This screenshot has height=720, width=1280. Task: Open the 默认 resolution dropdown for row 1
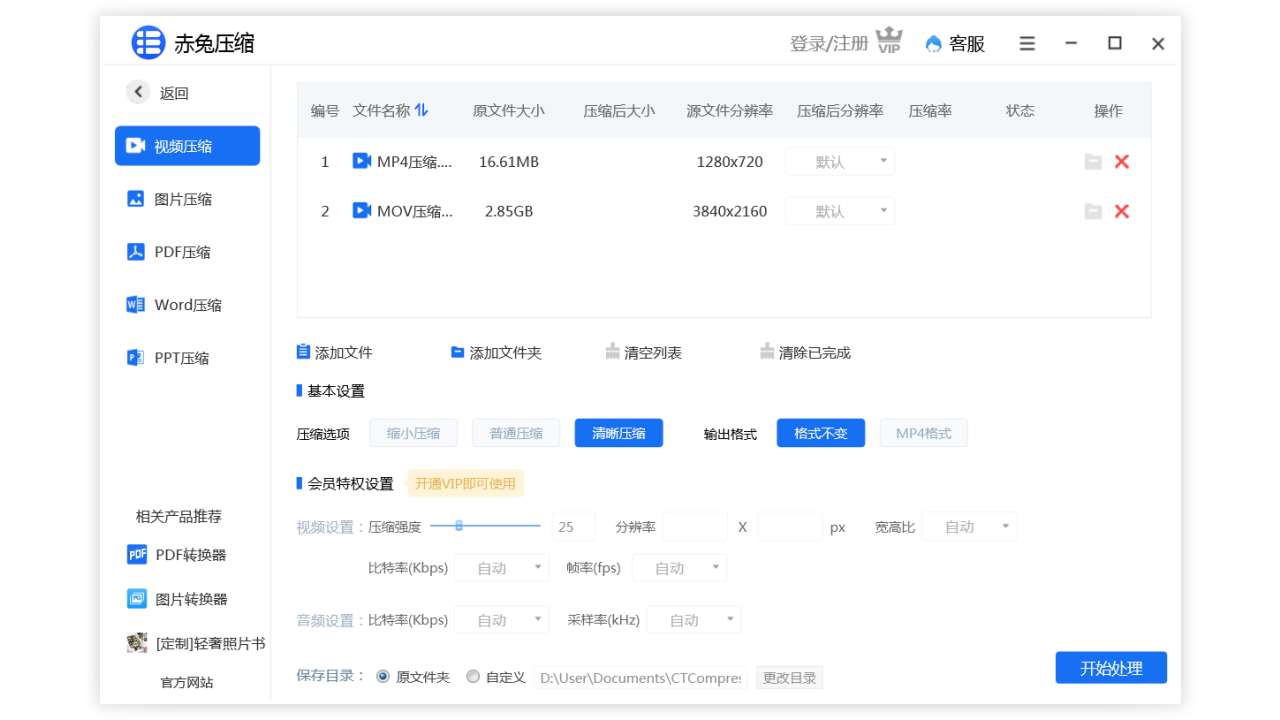(x=840, y=161)
